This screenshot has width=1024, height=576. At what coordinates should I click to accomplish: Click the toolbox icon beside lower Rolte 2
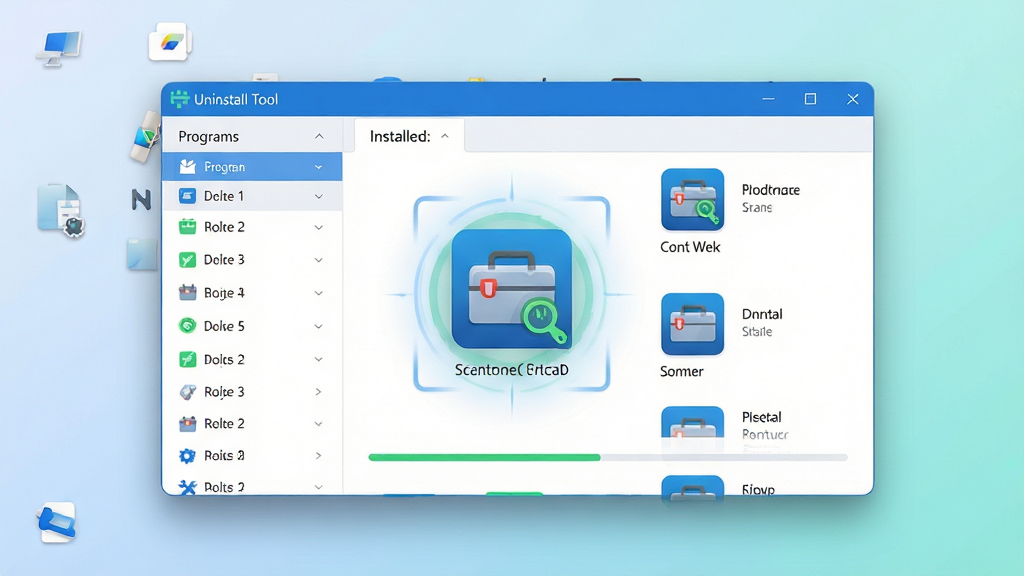point(187,423)
